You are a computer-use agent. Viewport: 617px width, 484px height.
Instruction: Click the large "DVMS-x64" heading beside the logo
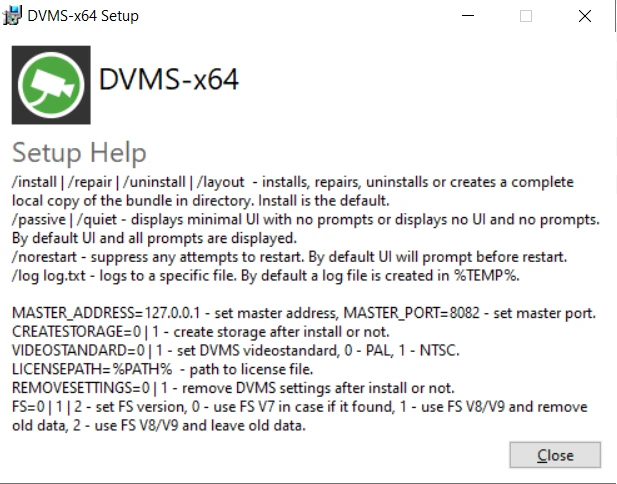[x=169, y=81]
